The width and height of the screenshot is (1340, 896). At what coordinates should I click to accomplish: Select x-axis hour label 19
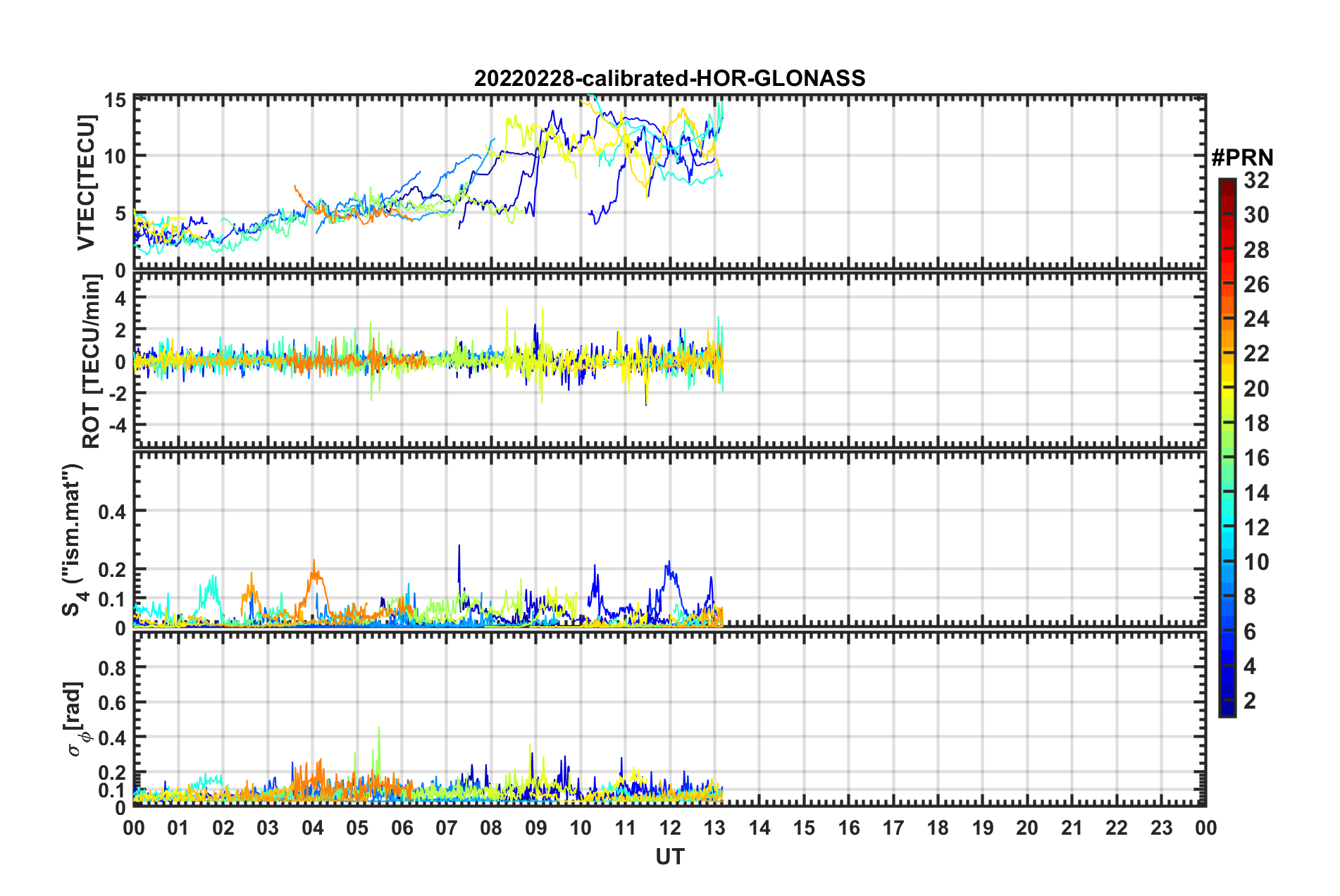pyautogui.click(x=983, y=828)
